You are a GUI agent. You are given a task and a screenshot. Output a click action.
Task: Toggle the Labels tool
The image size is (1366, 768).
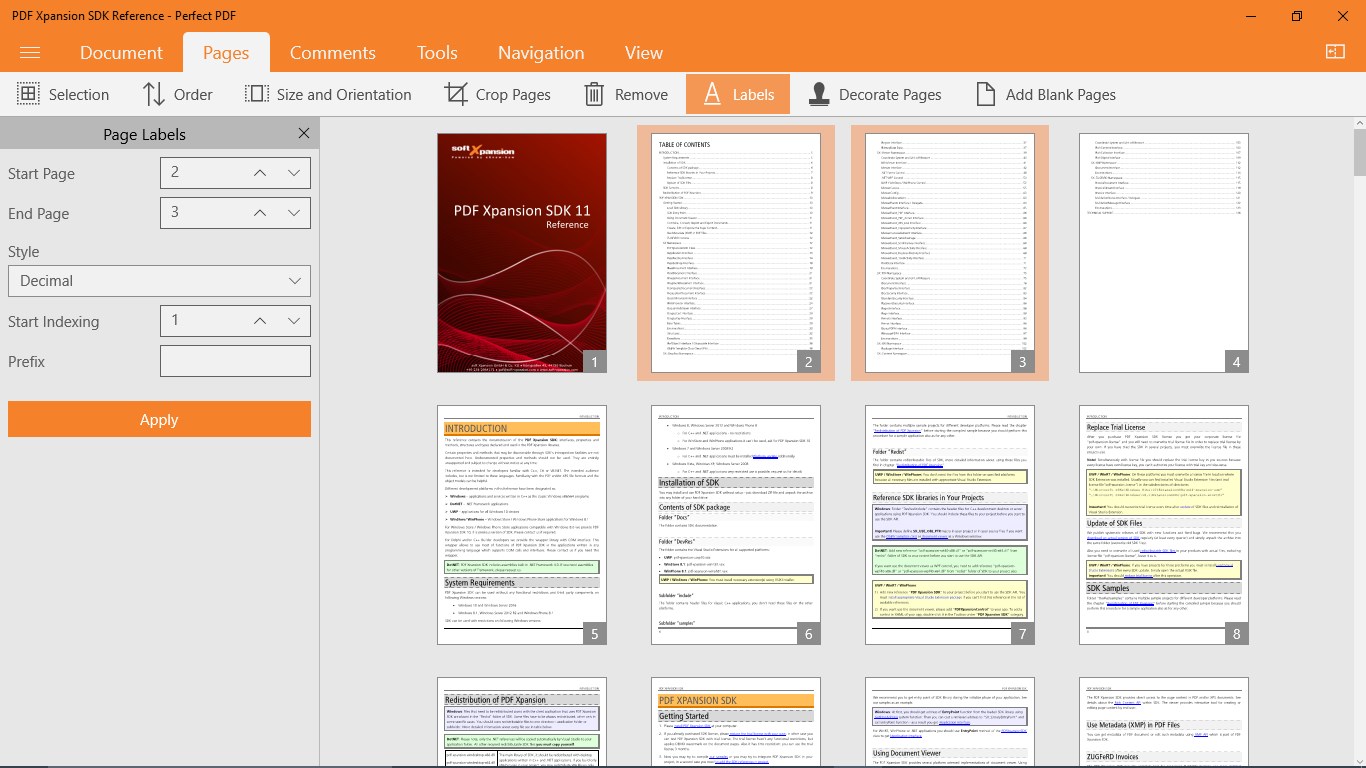[x=738, y=94]
